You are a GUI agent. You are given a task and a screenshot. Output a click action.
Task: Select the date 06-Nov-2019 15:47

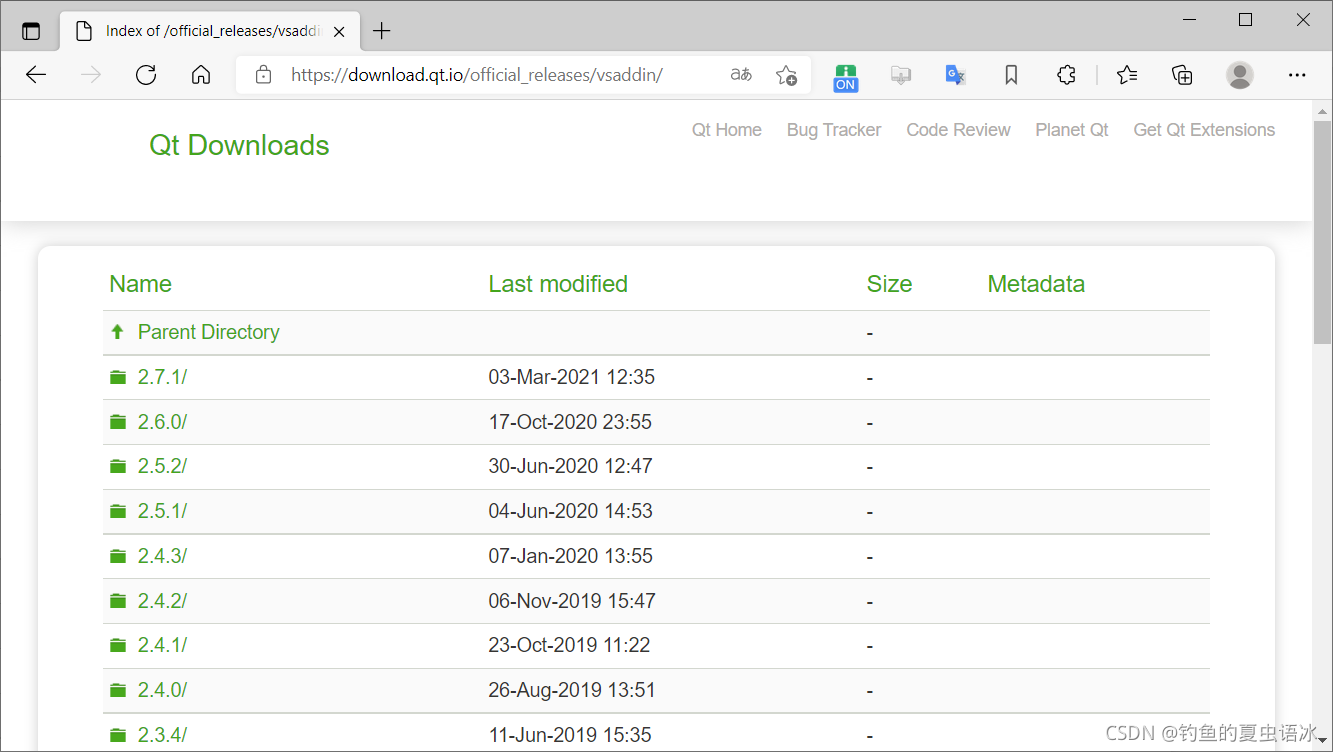pos(571,601)
